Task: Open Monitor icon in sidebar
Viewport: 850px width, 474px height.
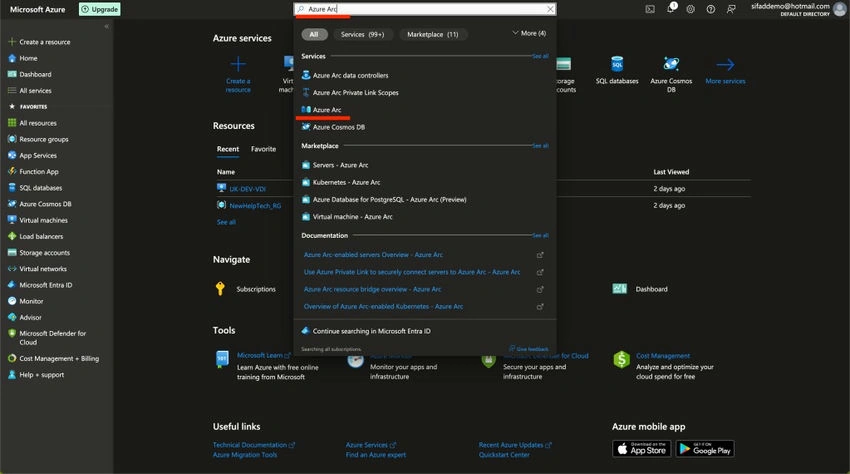Action: point(12,301)
